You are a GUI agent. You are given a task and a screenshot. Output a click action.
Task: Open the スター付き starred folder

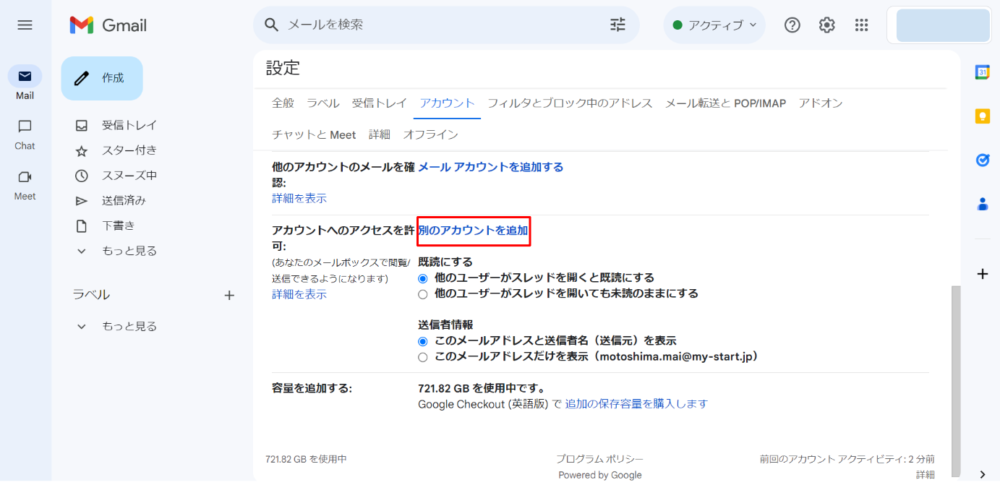(129, 151)
